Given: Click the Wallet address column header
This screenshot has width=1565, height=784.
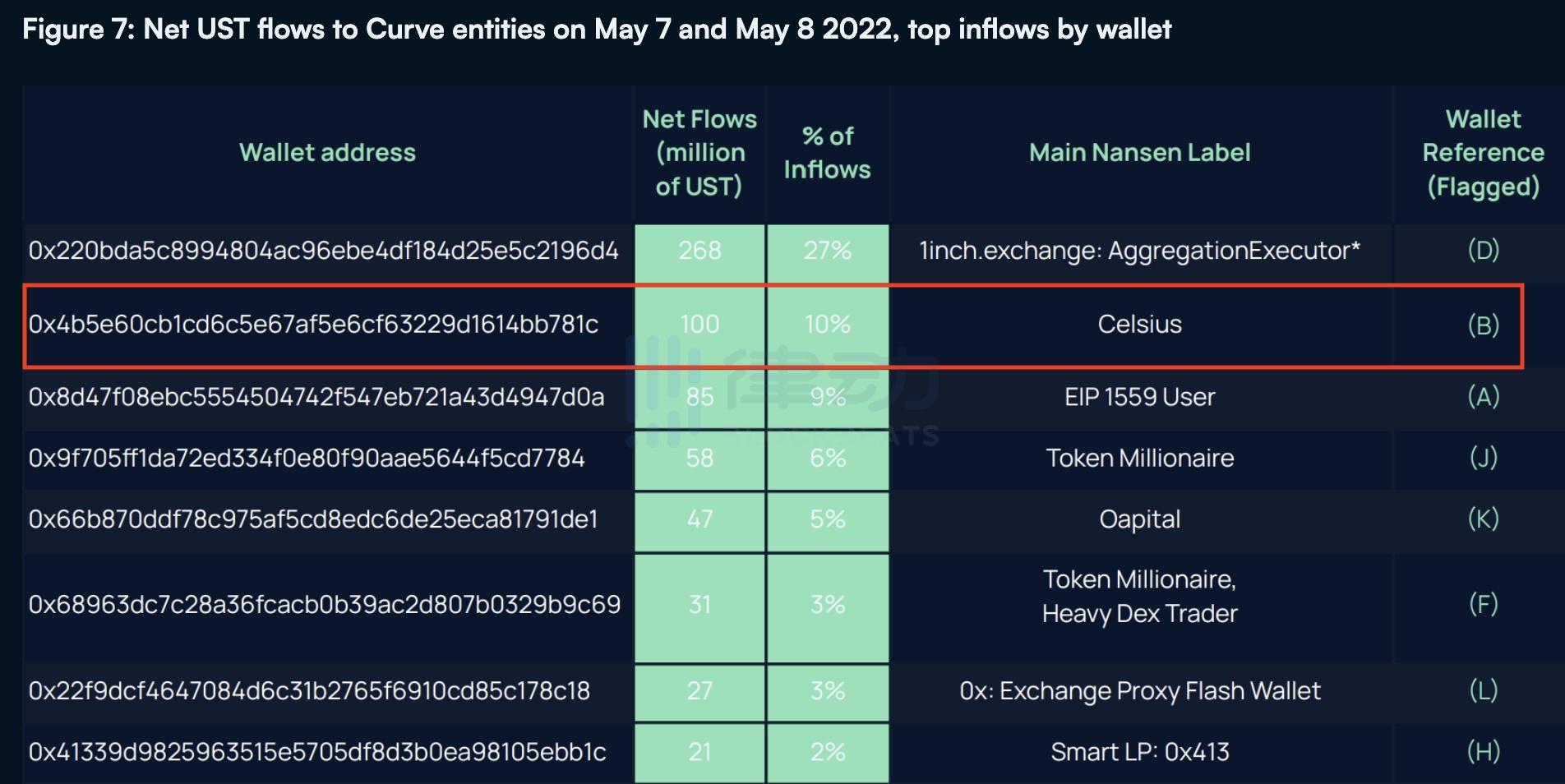Looking at the screenshot, I should coord(327,153).
